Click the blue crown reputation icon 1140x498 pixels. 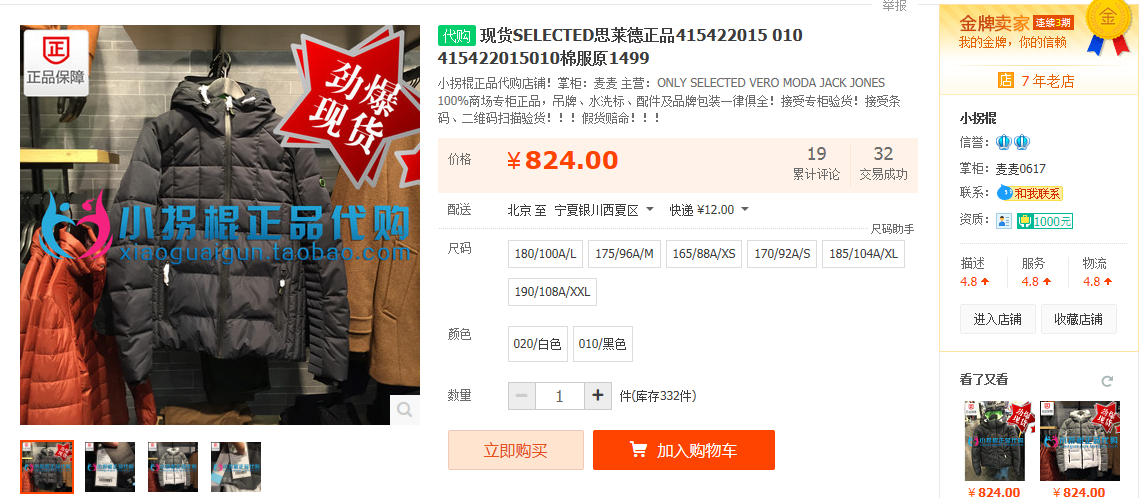[1013, 142]
